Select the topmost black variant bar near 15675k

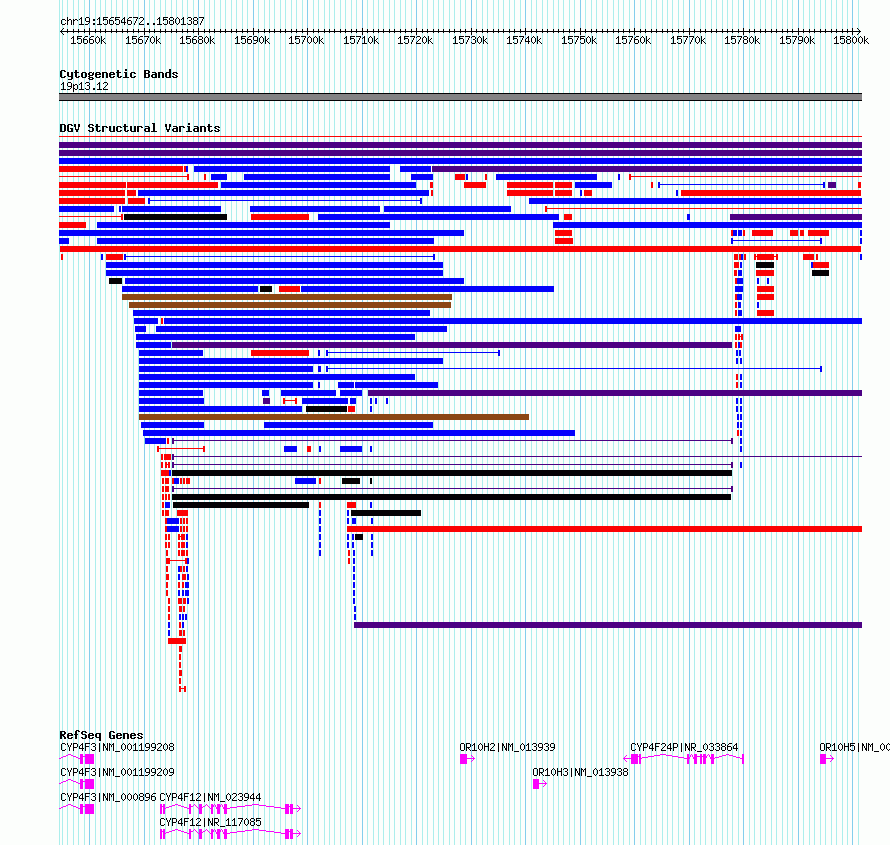pos(175,217)
